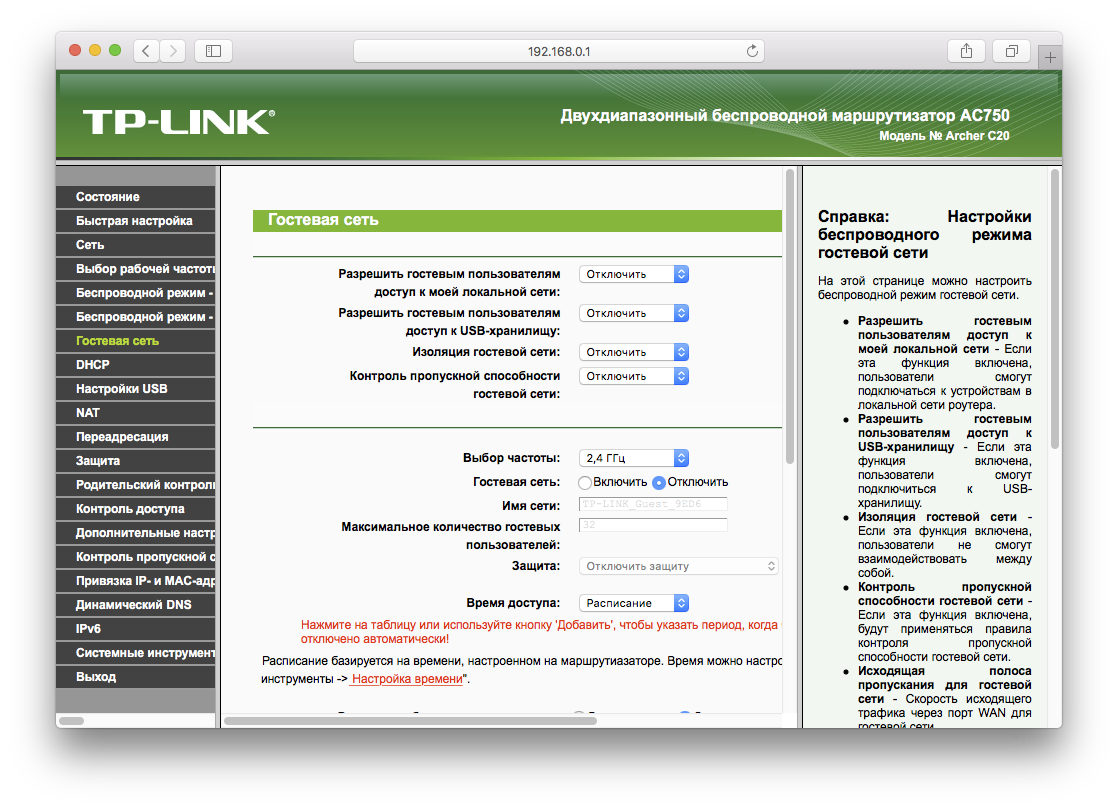The height and width of the screenshot is (808, 1118).
Task: Open the Дополнительные настройки menu item
Action: click(135, 533)
